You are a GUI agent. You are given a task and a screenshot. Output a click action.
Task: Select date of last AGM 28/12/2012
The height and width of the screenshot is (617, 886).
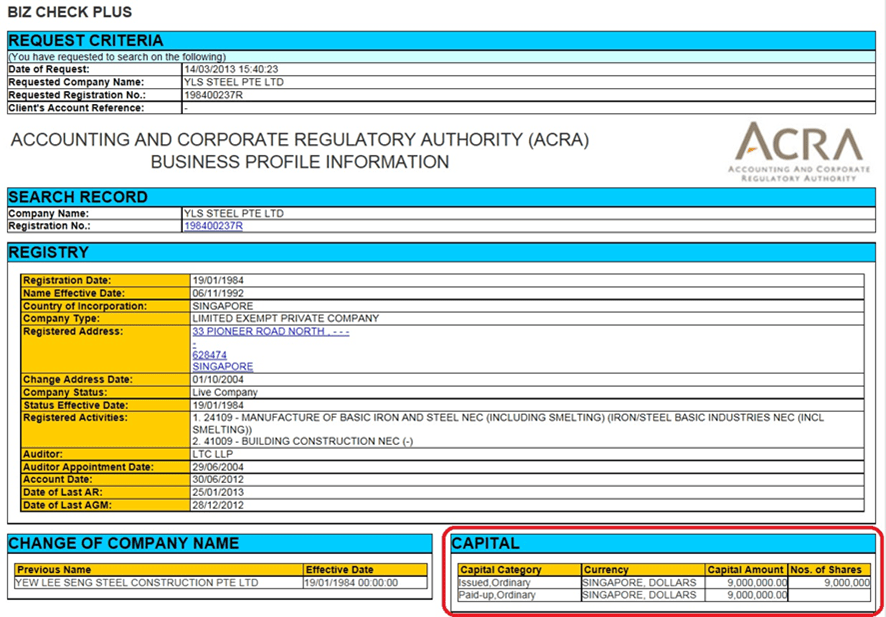click(x=219, y=505)
